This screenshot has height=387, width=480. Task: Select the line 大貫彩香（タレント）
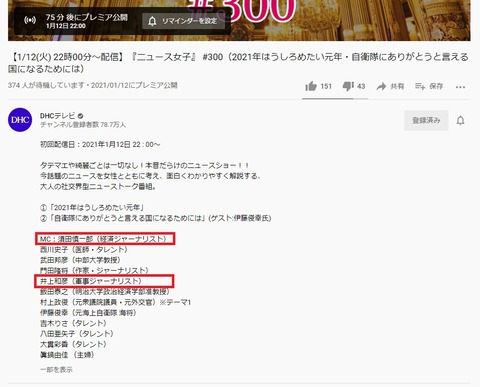point(73,344)
